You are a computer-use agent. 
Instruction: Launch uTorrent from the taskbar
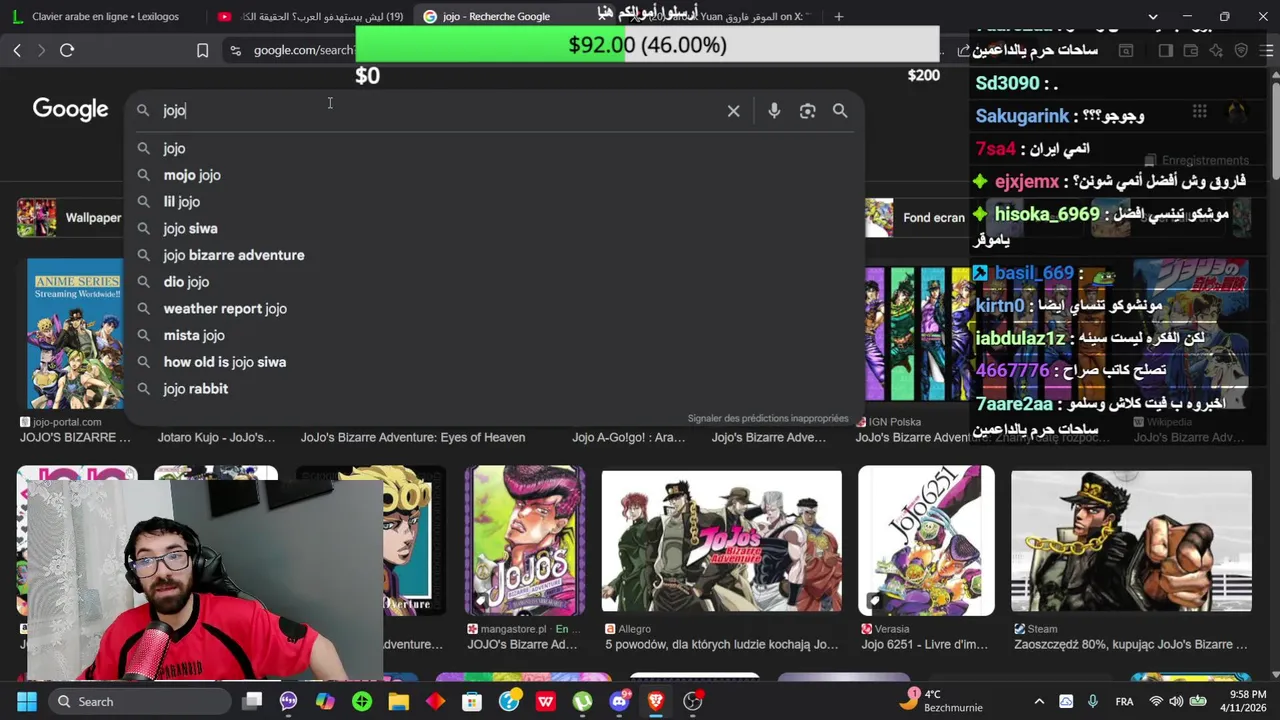click(582, 701)
